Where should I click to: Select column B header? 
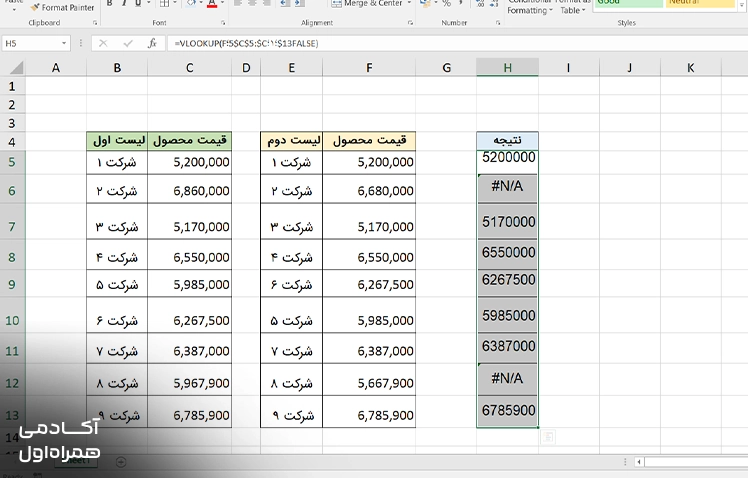117,68
